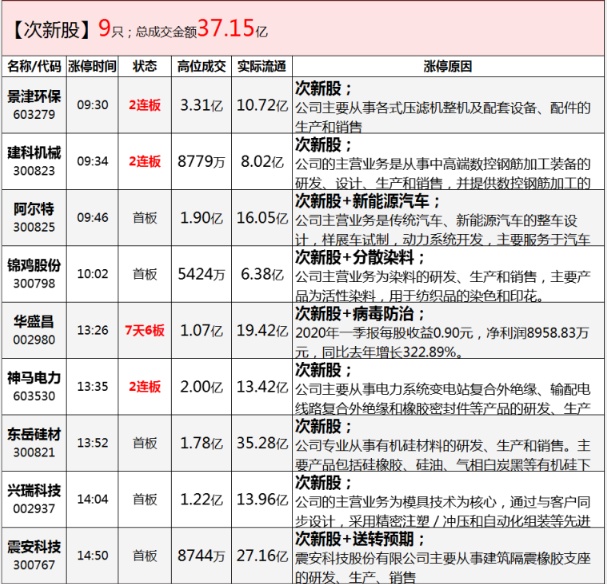Click the 13.42亿 circulation value

262,386
